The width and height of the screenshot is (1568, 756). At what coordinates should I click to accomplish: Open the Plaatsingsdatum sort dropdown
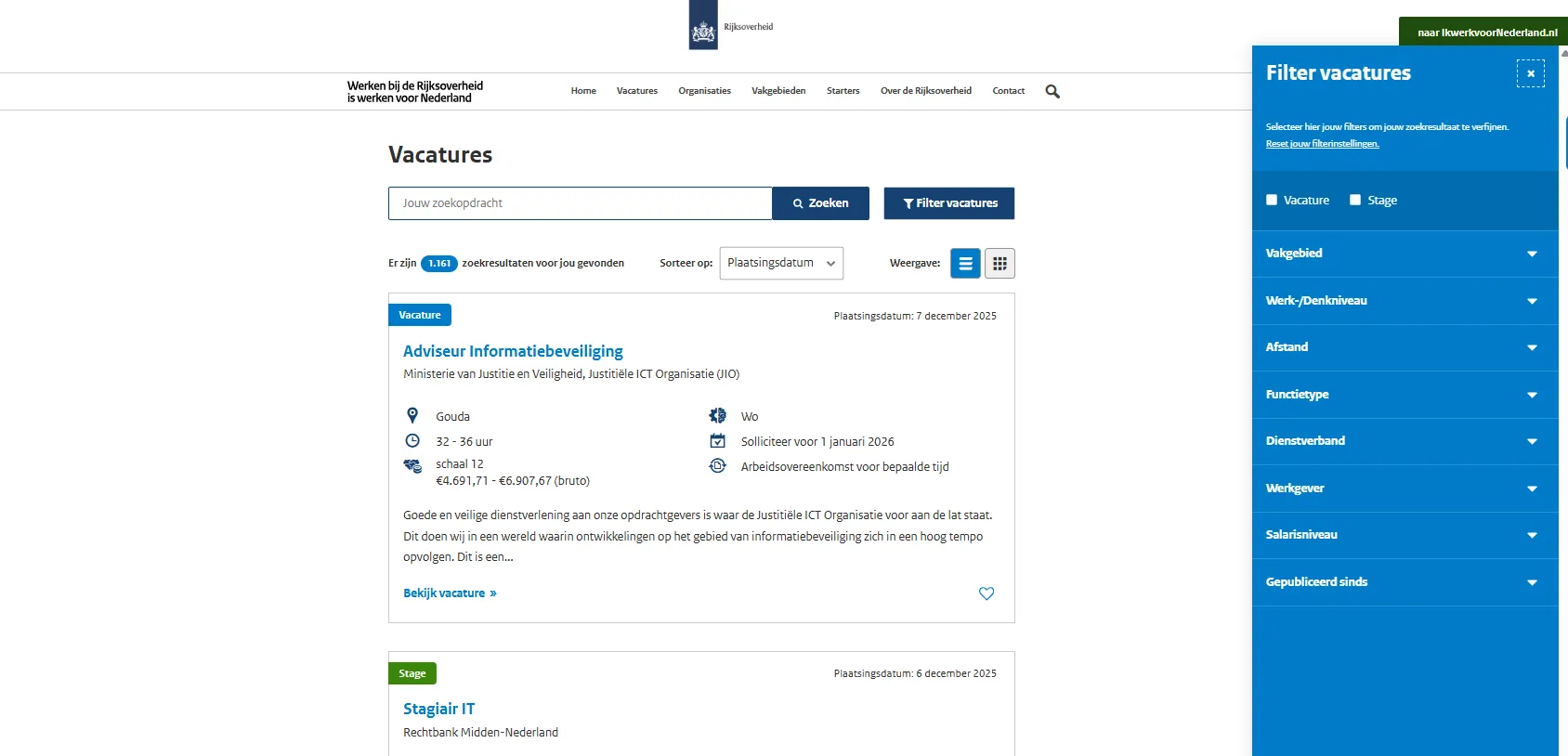(x=781, y=263)
